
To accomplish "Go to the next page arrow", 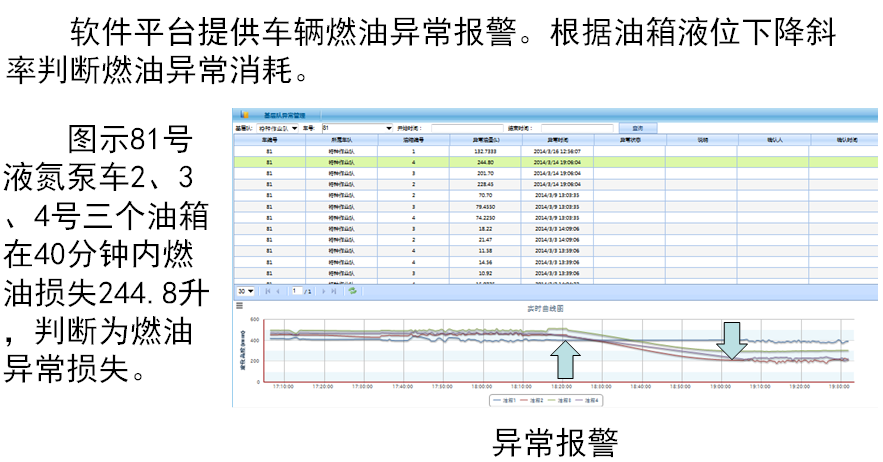I will pos(323,291).
